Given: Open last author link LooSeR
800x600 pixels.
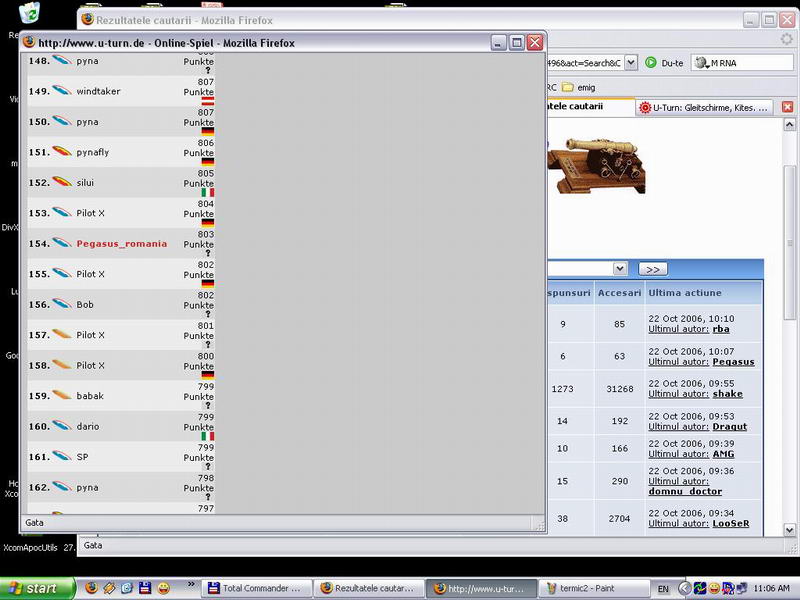Looking at the screenshot, I should [731, 523].
